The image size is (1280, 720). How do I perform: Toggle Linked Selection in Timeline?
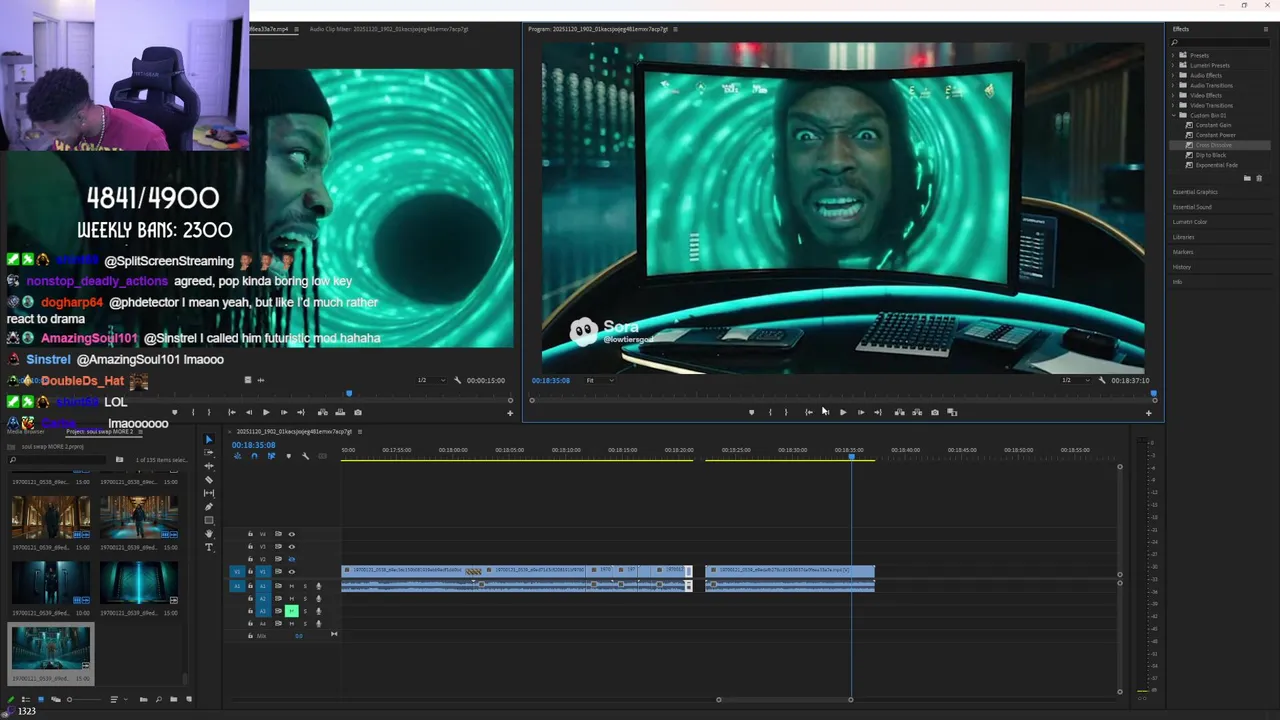271,456
